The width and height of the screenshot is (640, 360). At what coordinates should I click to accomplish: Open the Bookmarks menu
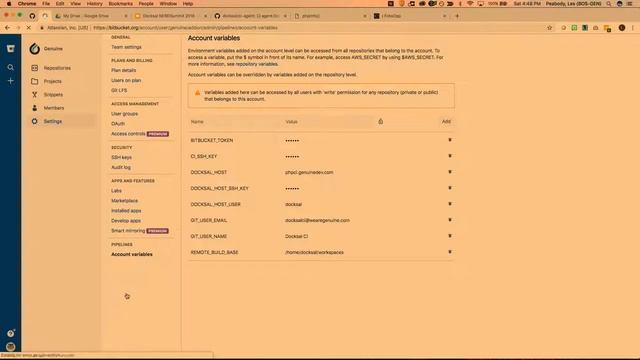(x=120, y=4)
